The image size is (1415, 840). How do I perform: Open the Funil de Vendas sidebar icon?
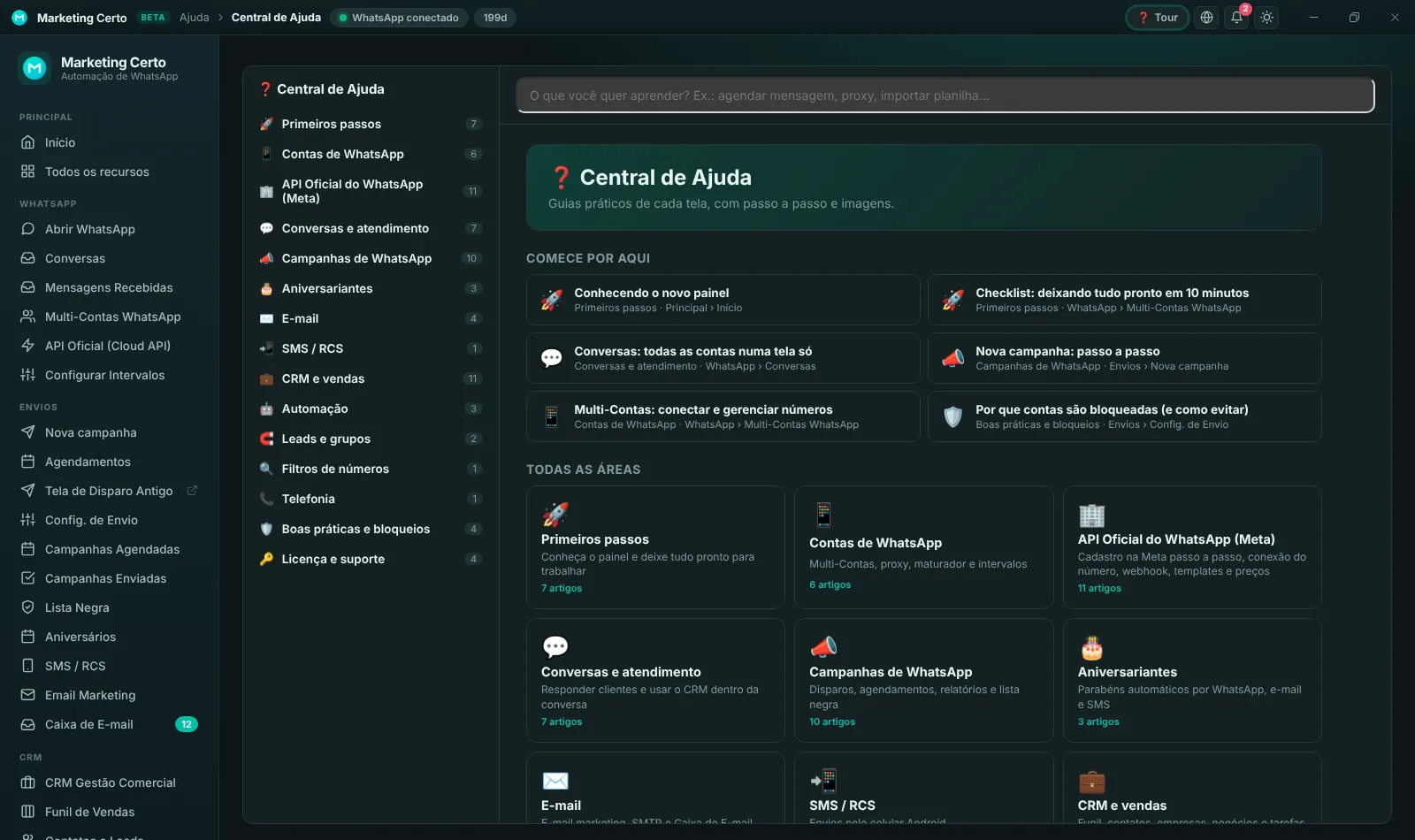(27, 812)
